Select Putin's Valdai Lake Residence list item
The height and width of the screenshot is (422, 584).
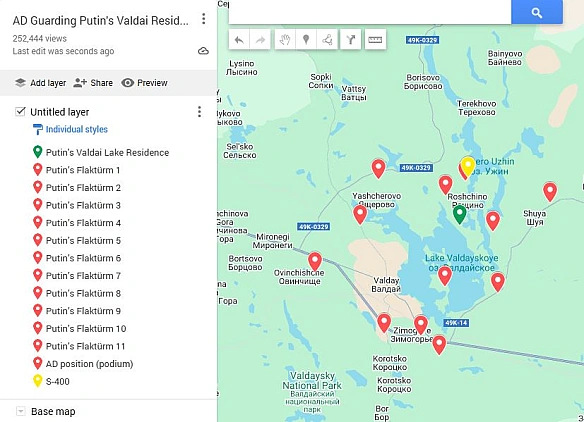(x=107, y=152)
